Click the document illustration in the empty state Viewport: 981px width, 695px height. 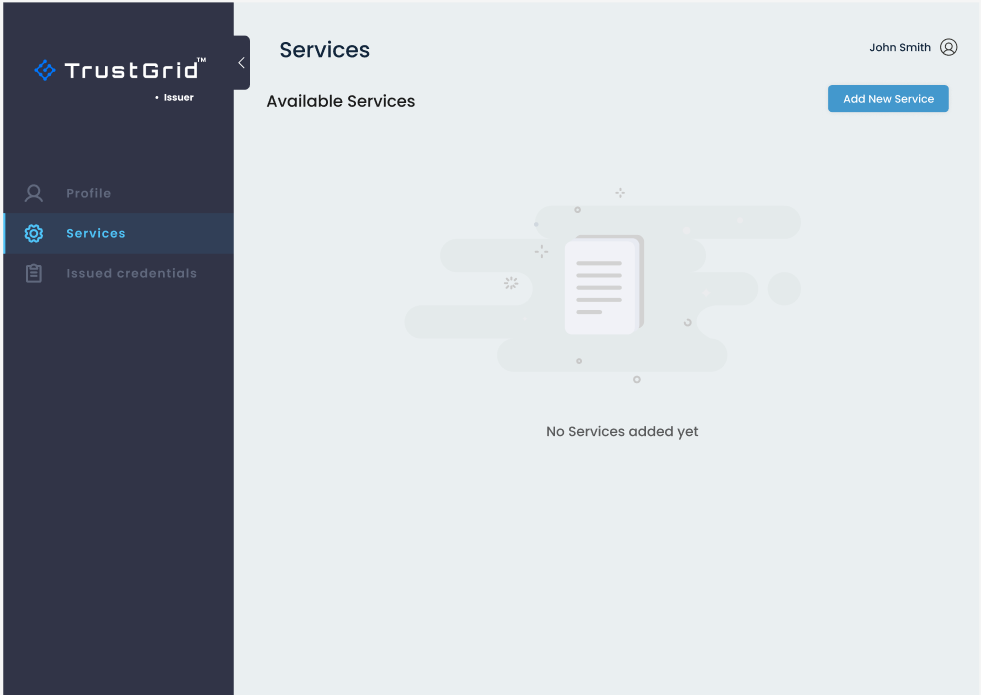602,286
